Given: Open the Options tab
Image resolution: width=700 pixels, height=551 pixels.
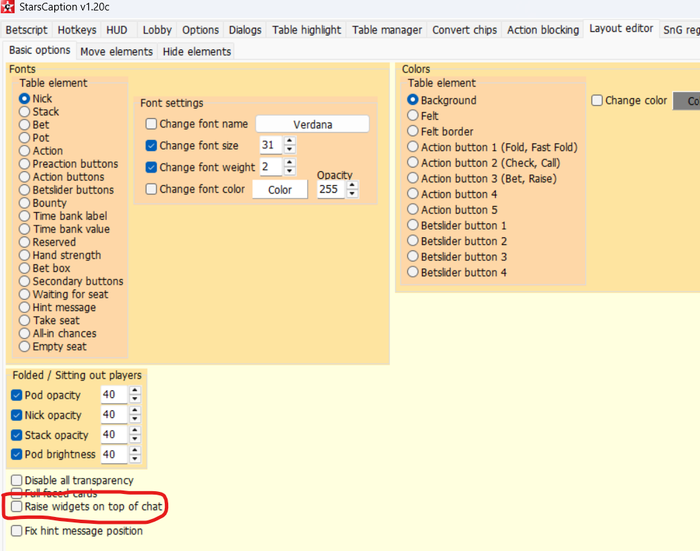Looking at the screenshot, I should (x=200, y=30).
